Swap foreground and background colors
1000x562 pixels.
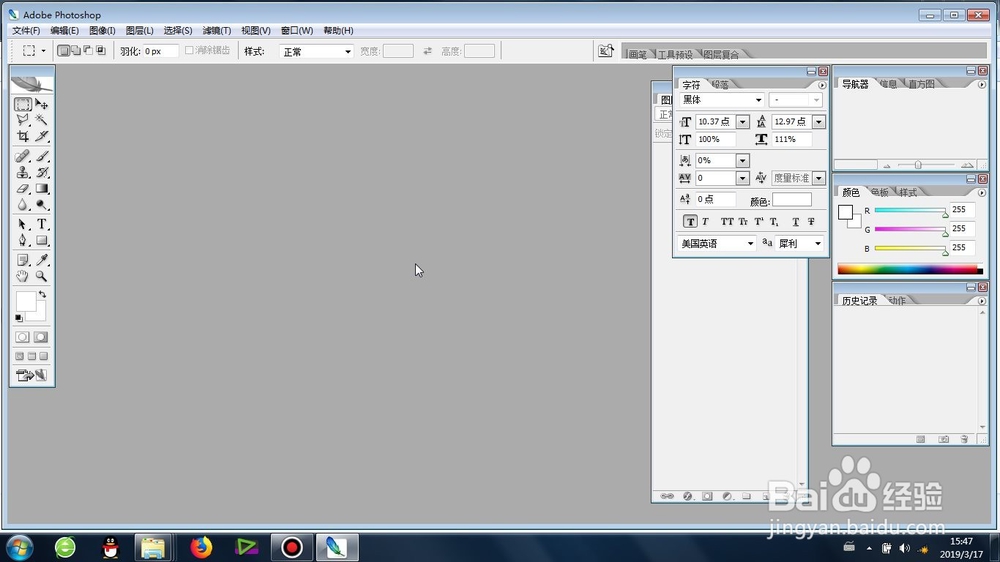[x=42, y=295]
